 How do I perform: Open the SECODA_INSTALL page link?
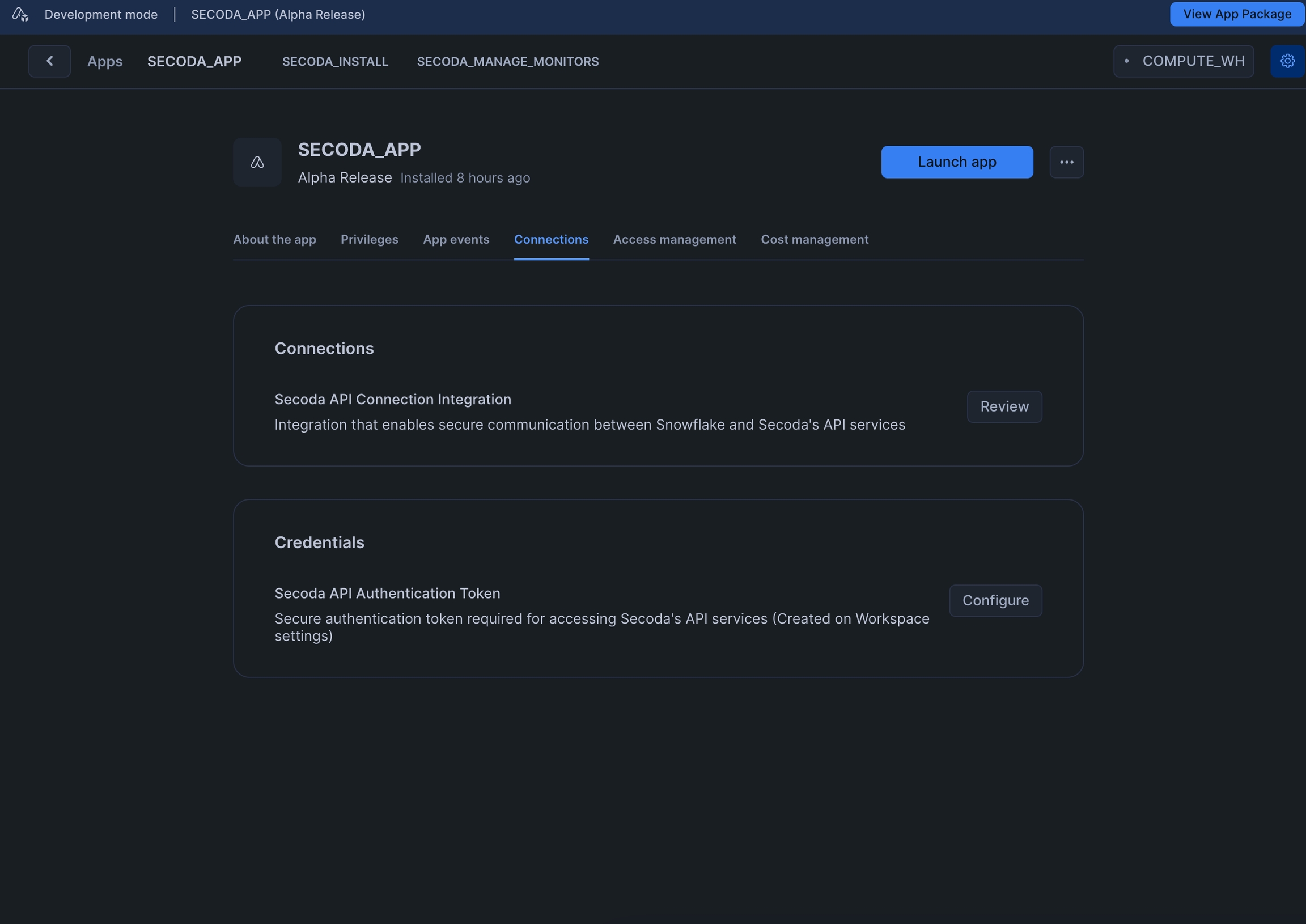click(x=335, y=61)
